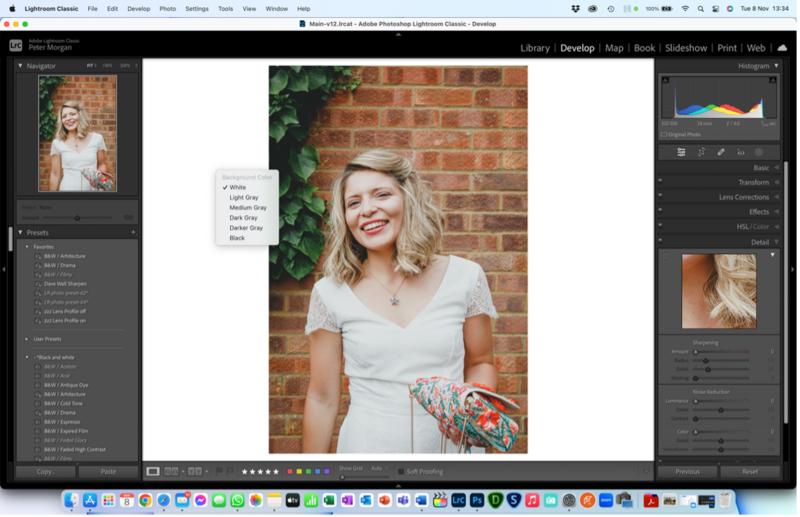The image size is (800, 517).
Task: Select the Crop Overlay tool
Action: [701, 152]
